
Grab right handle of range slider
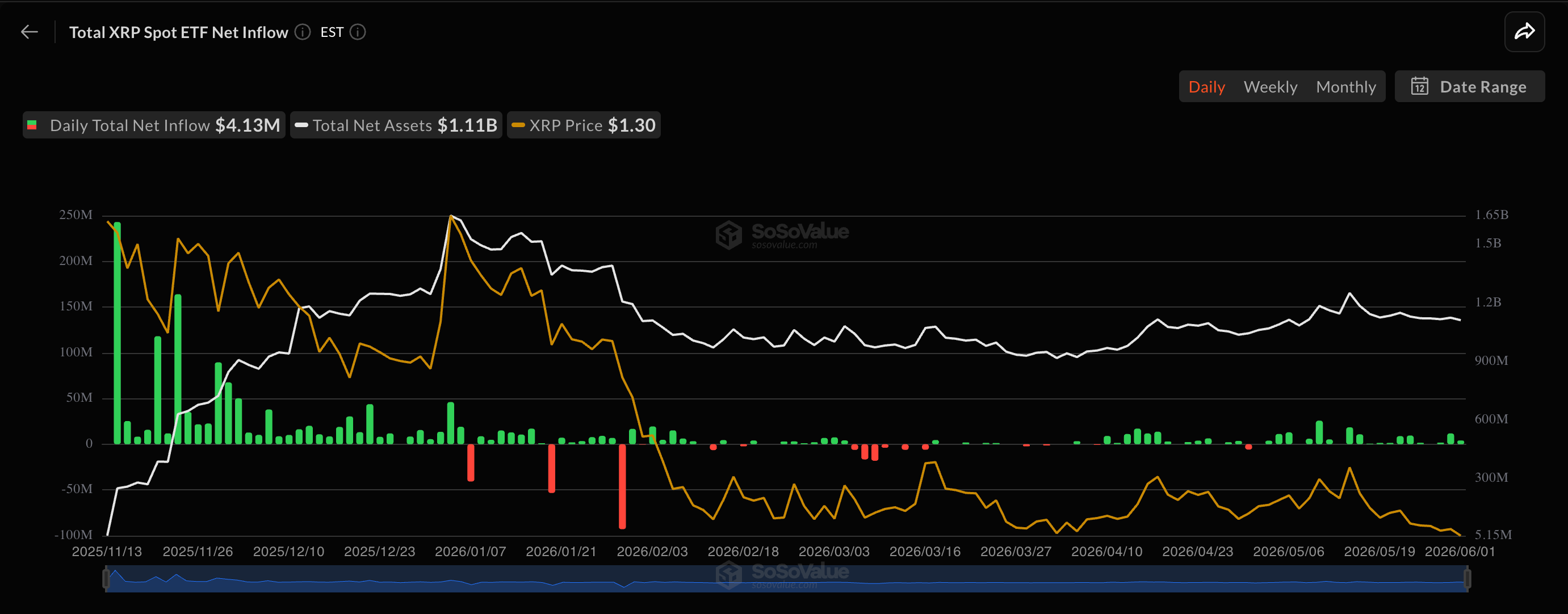tap(1467, 579)
